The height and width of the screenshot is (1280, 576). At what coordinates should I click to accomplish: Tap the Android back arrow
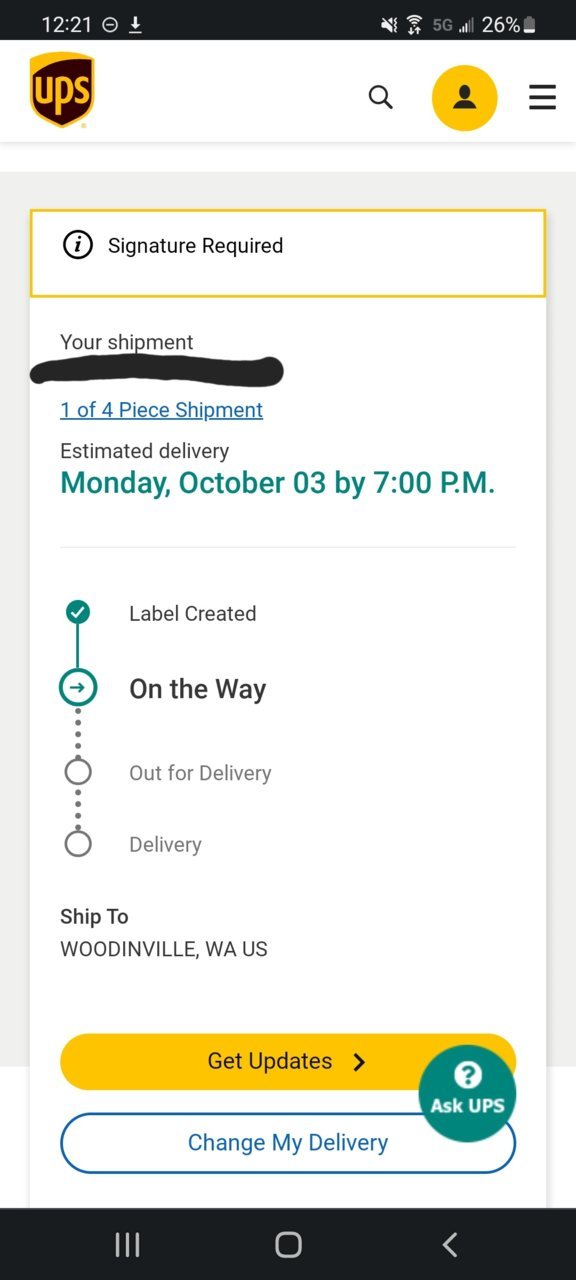450,1244
